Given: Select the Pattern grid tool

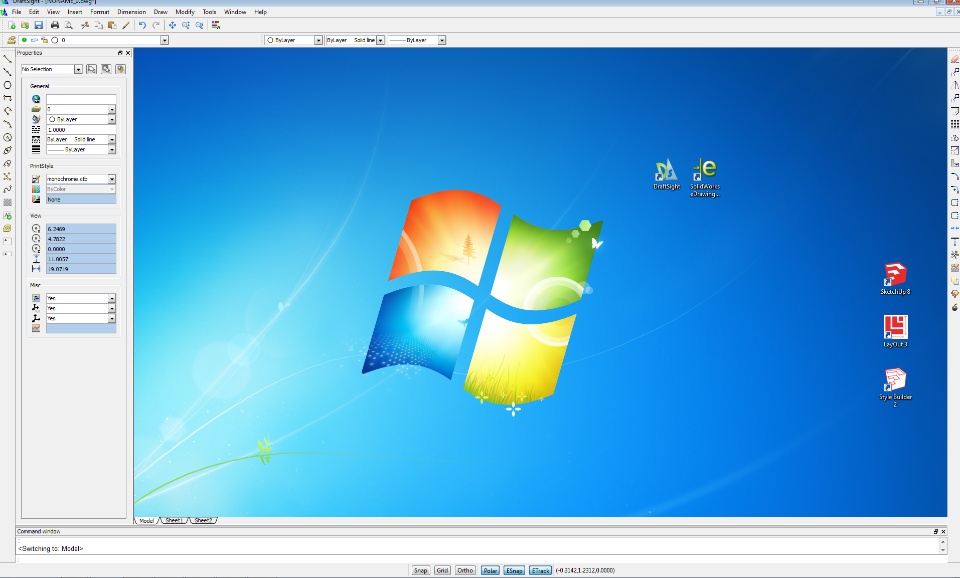Looking at the screenshot, I should point(954,124).
